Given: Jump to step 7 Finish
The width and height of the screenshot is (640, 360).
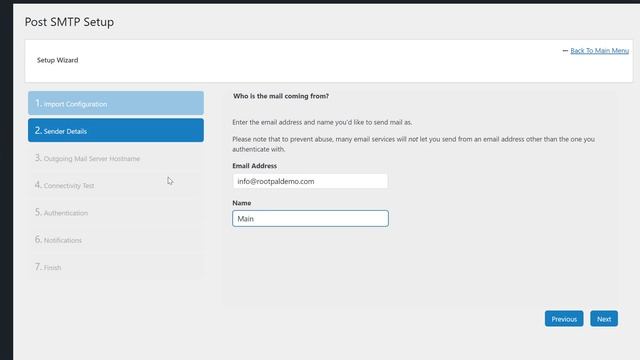Looking at the screenshot, I should (x=116, y=267).
